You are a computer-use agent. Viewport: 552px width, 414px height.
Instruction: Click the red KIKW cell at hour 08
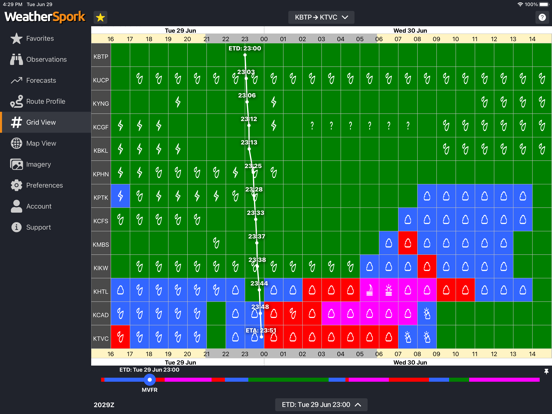point(427,266)
